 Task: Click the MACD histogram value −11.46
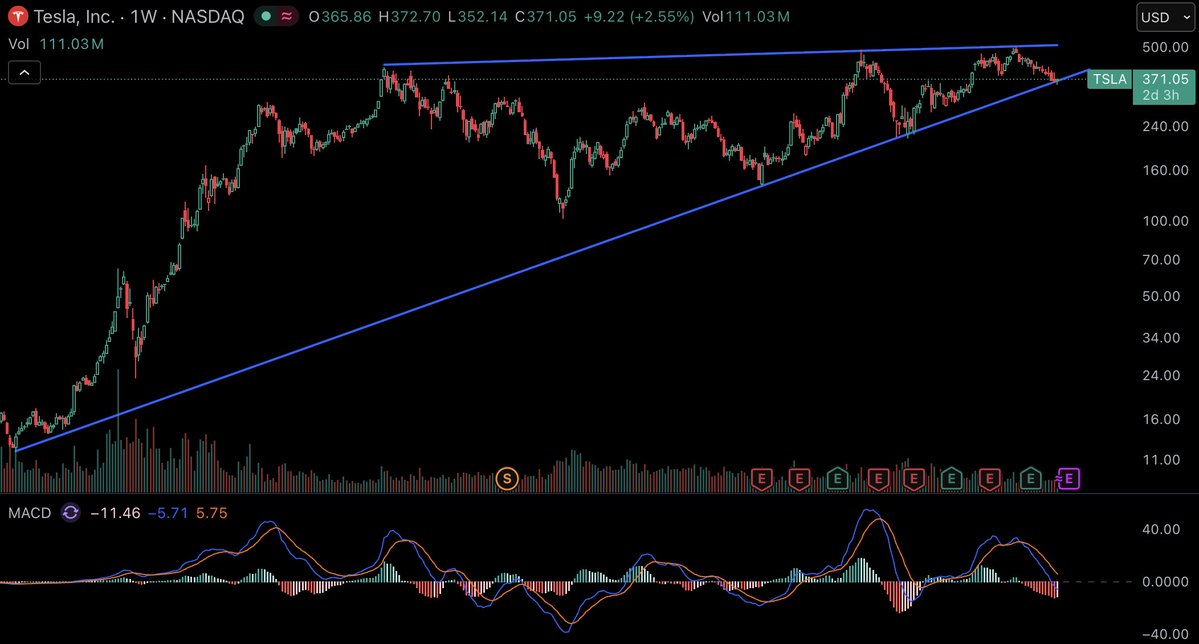pos(115,513)
